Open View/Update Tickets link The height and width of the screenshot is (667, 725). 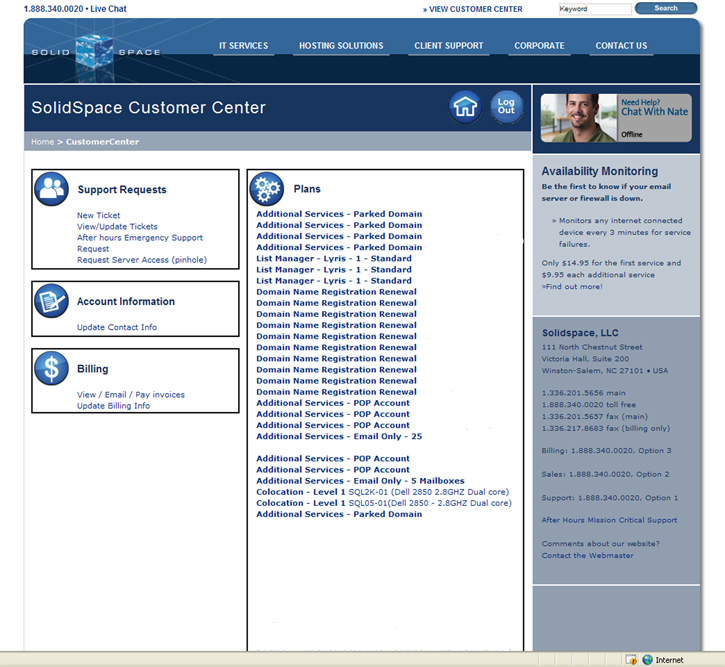point(117,226)
